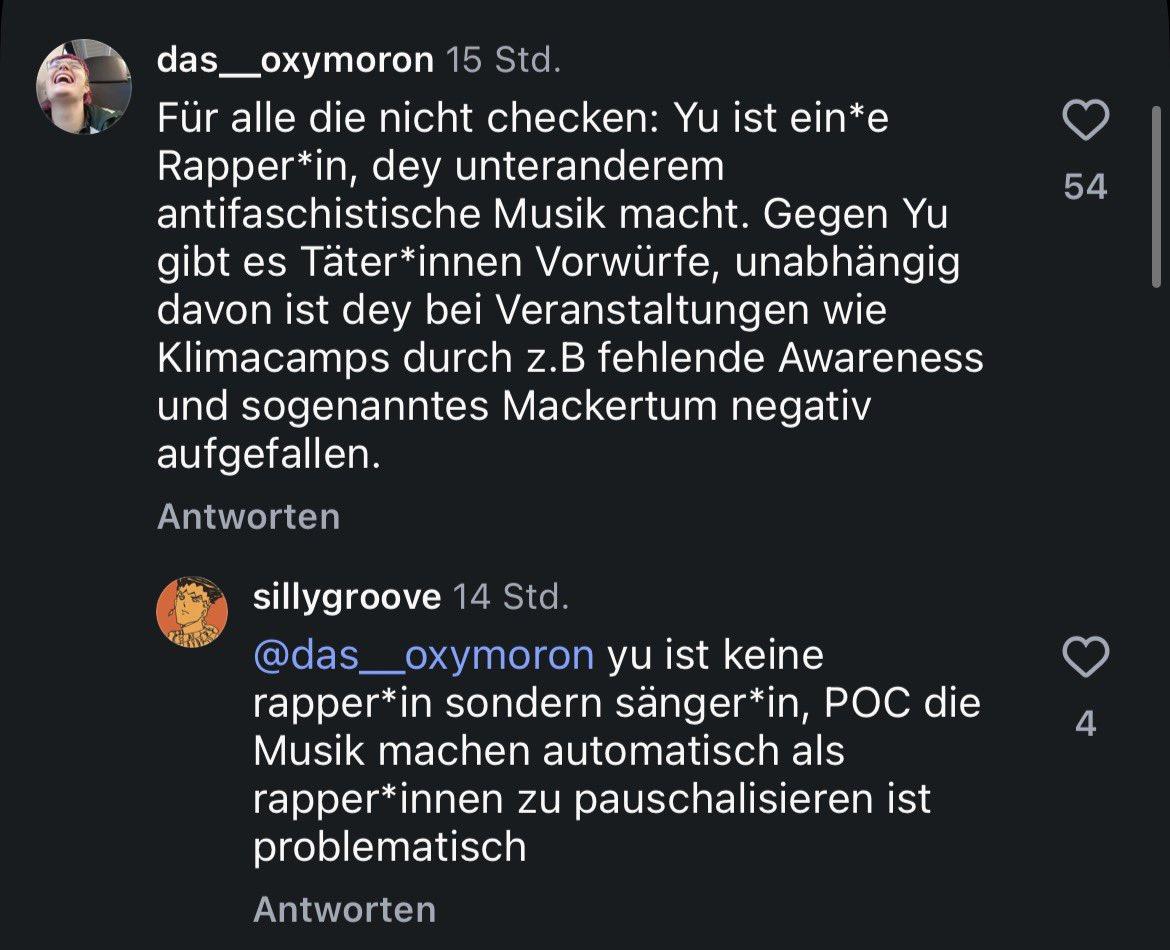The width and height of the screenshot is (1170, 950).
Task: Click the scrollbar thumb on the right
Action: click(x=1157, y=196)
